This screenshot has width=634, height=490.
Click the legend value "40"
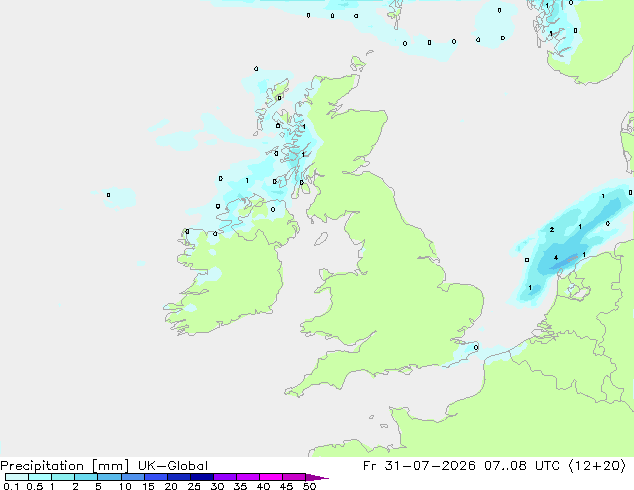pos(263,486)
